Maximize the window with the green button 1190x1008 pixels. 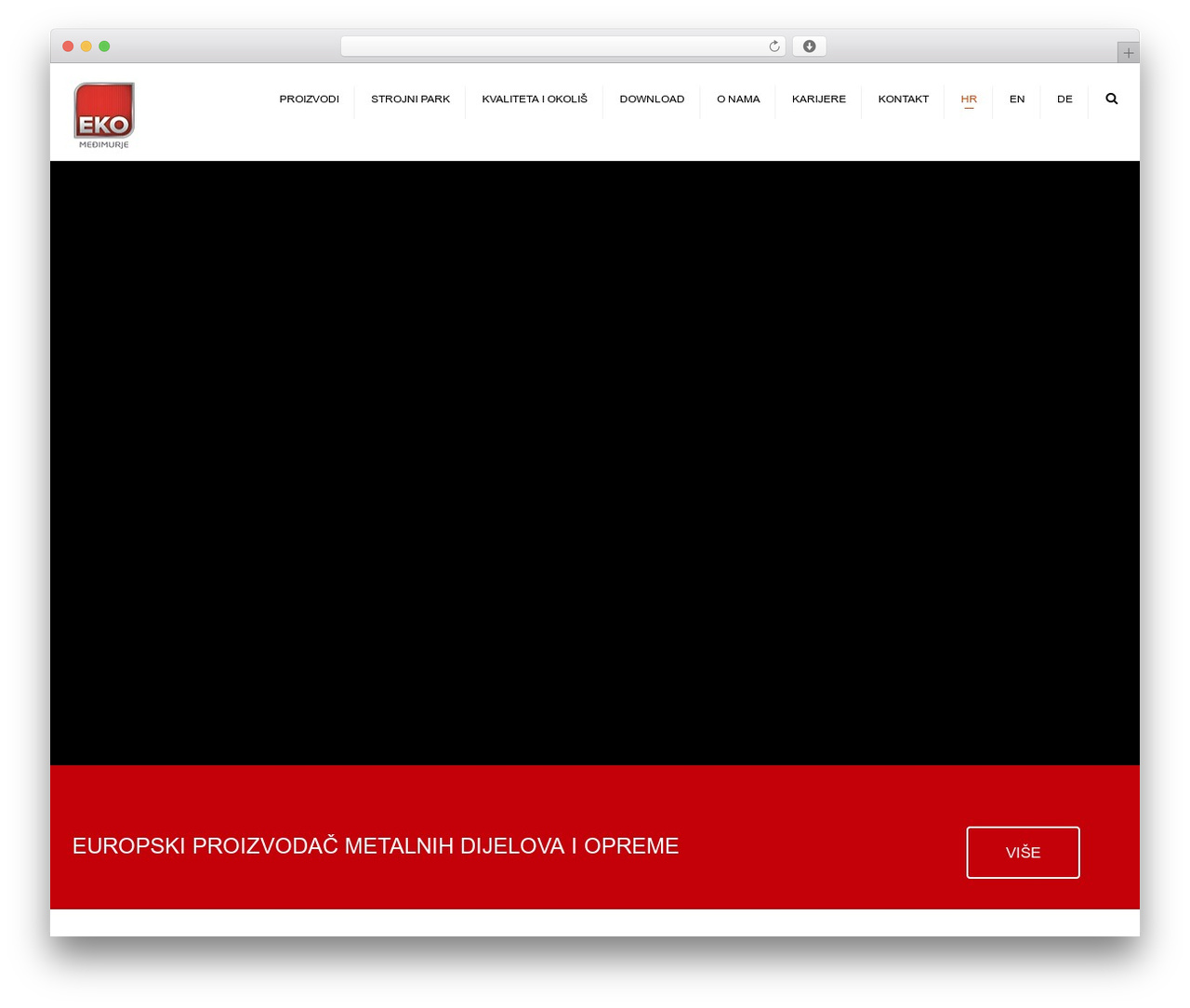(x=104, y=46)
